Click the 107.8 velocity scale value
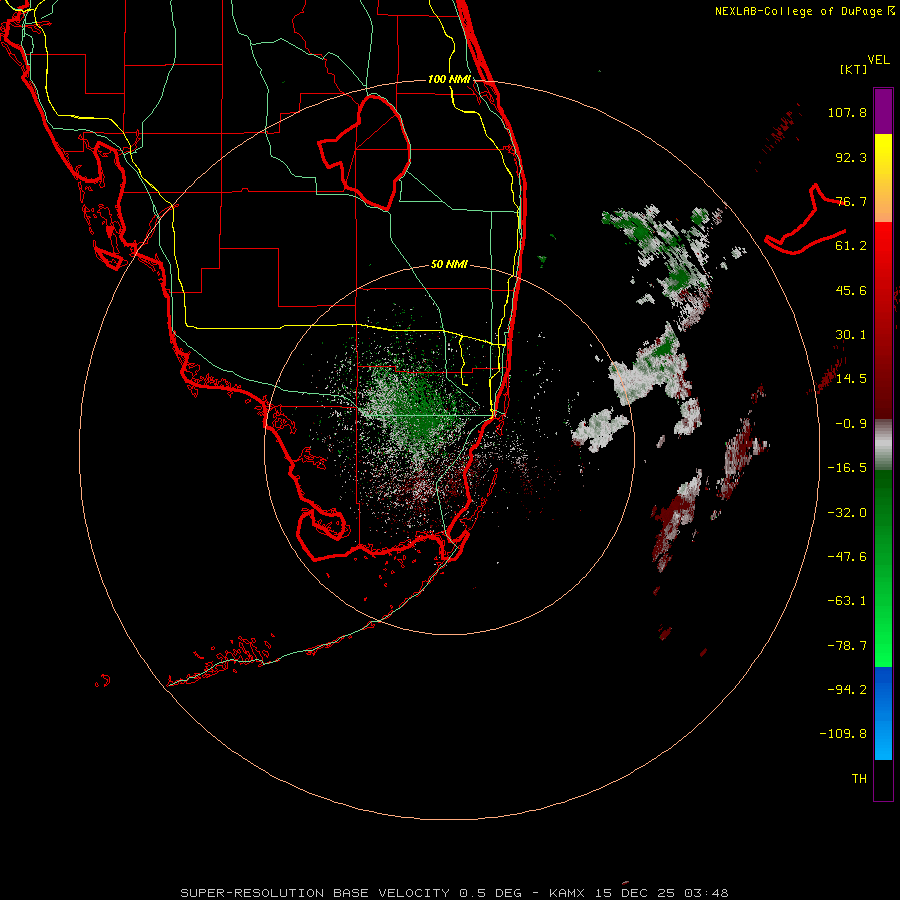The height and width of the screenshot is (900, 900). click(847, 112)
